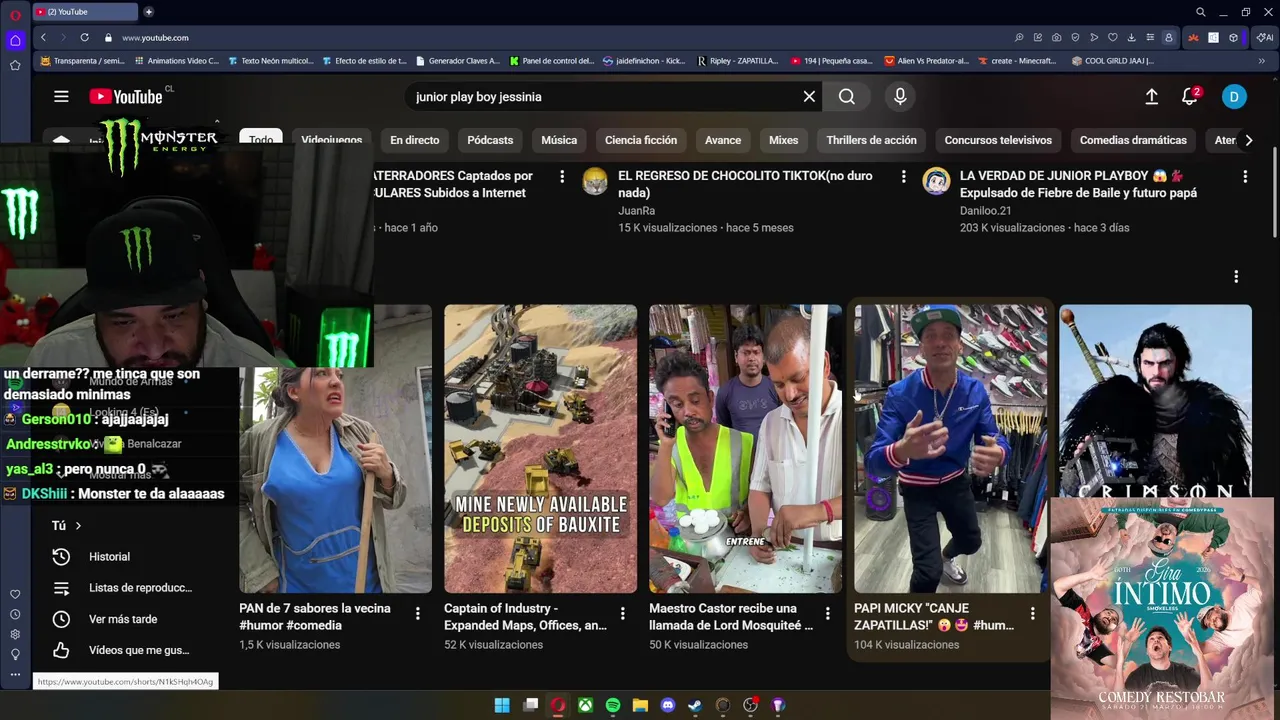Select the Música filter chip
Screen dimensions: 1280x720
(x=559, y=140)
